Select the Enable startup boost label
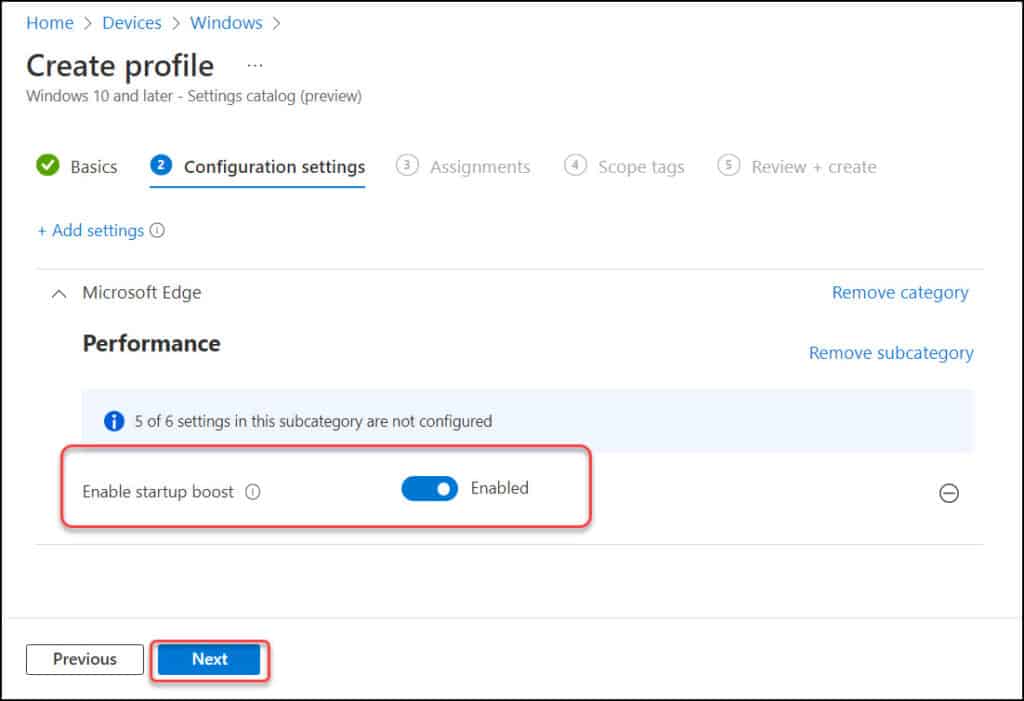 pos(157,492)
